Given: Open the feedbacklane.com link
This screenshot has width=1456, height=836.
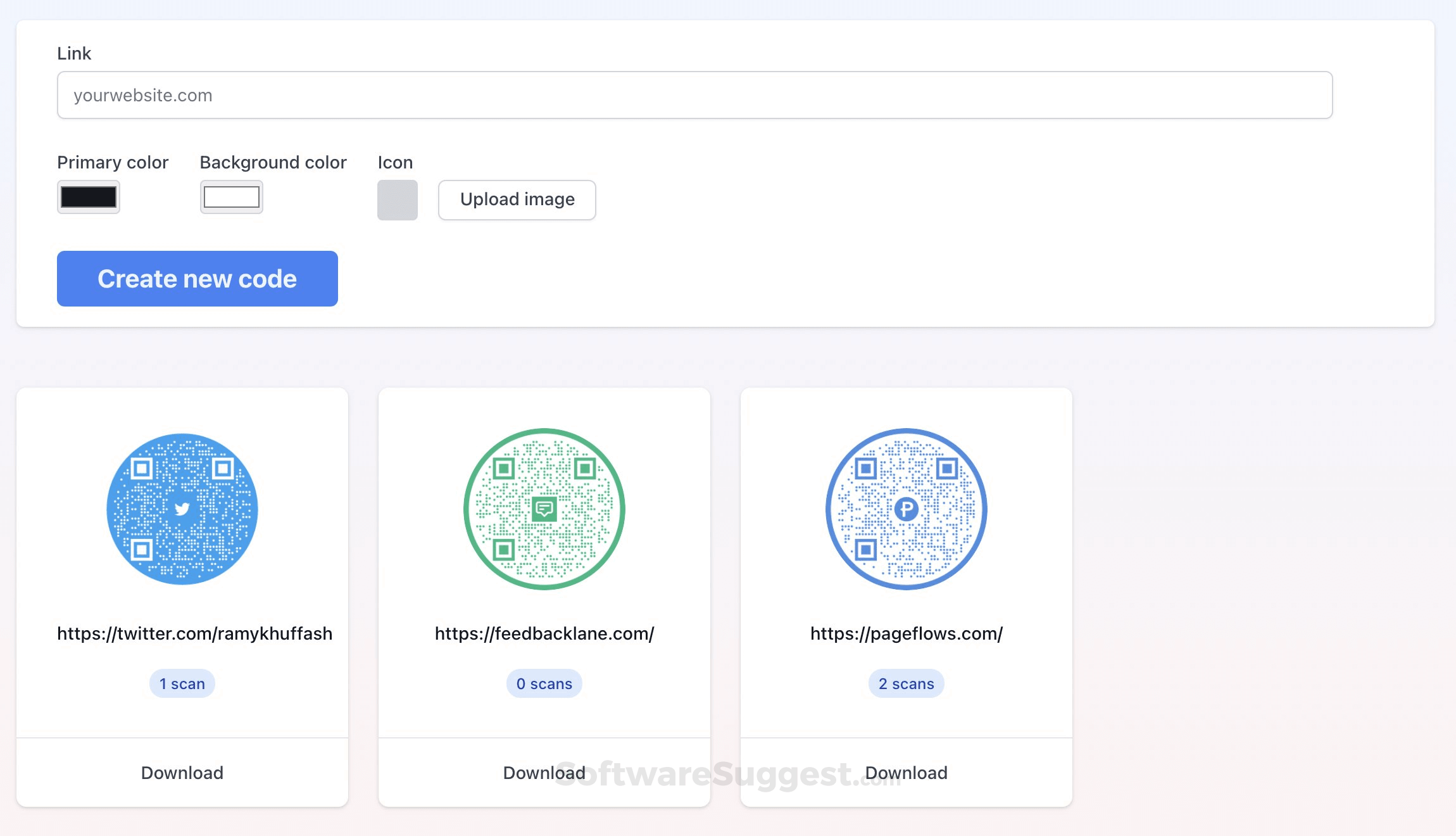Looking at the screenshot, I should (544, 633).
